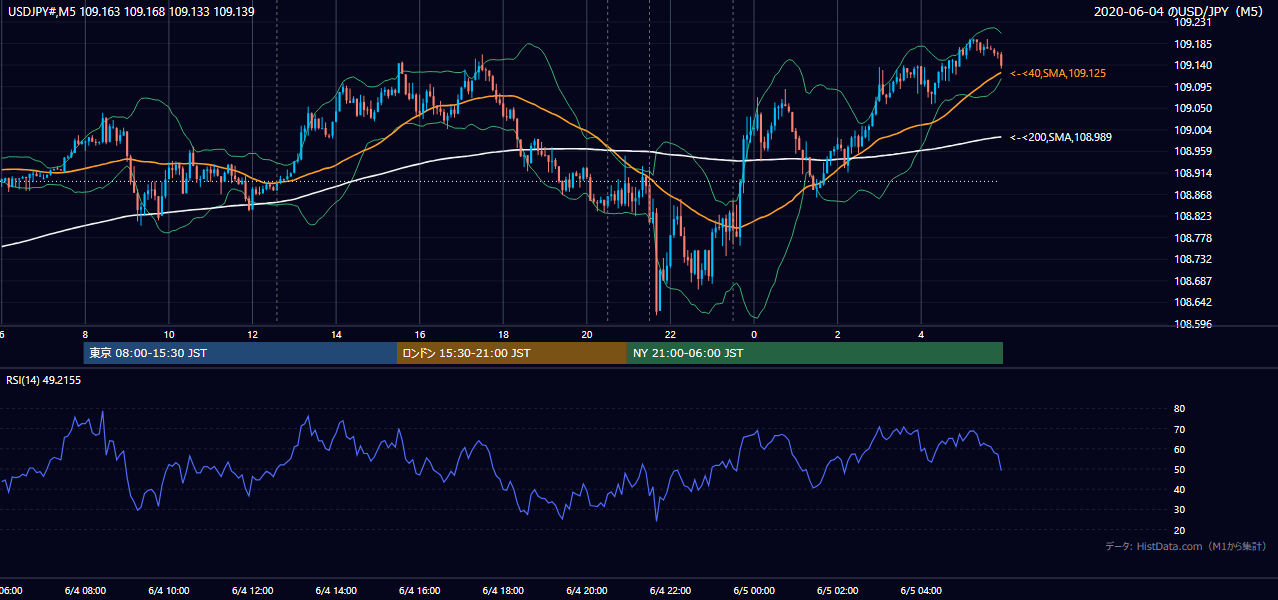The width and height of the screenshot is (1278, 600).
Task: Click price axis value 109.140
Action: tap(1193, 65)
